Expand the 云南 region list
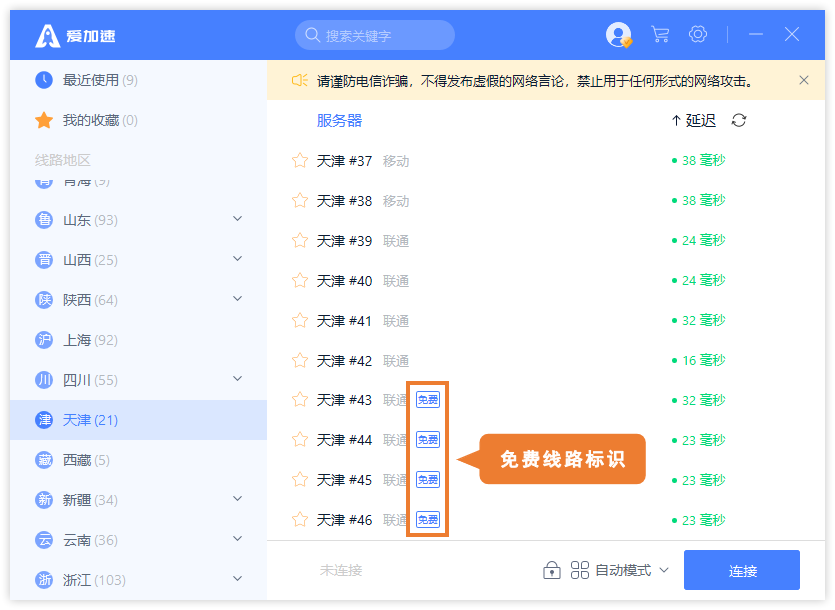 pyautogui.click(x=238, y=539)
